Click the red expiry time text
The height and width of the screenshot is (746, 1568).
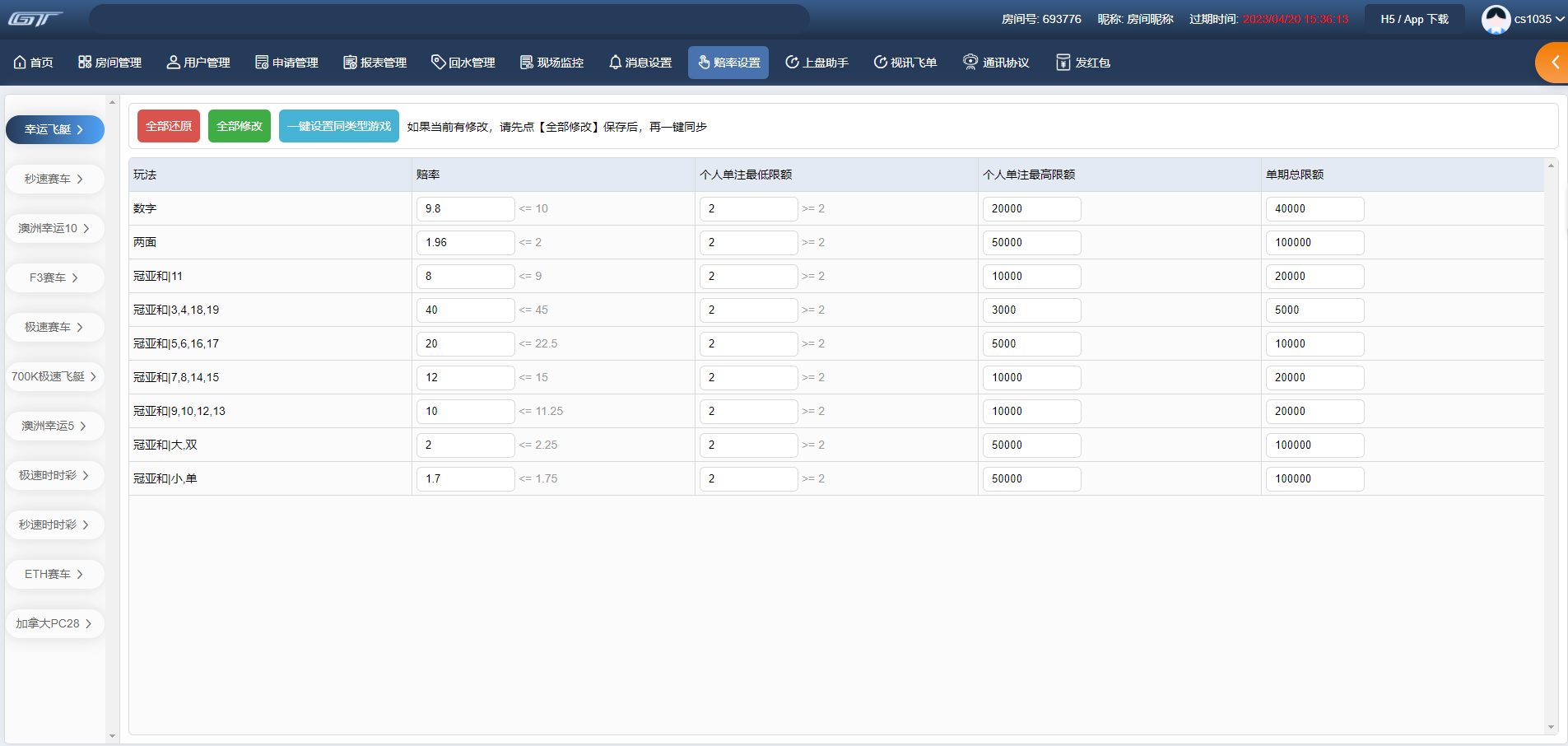pos(1296,19)
